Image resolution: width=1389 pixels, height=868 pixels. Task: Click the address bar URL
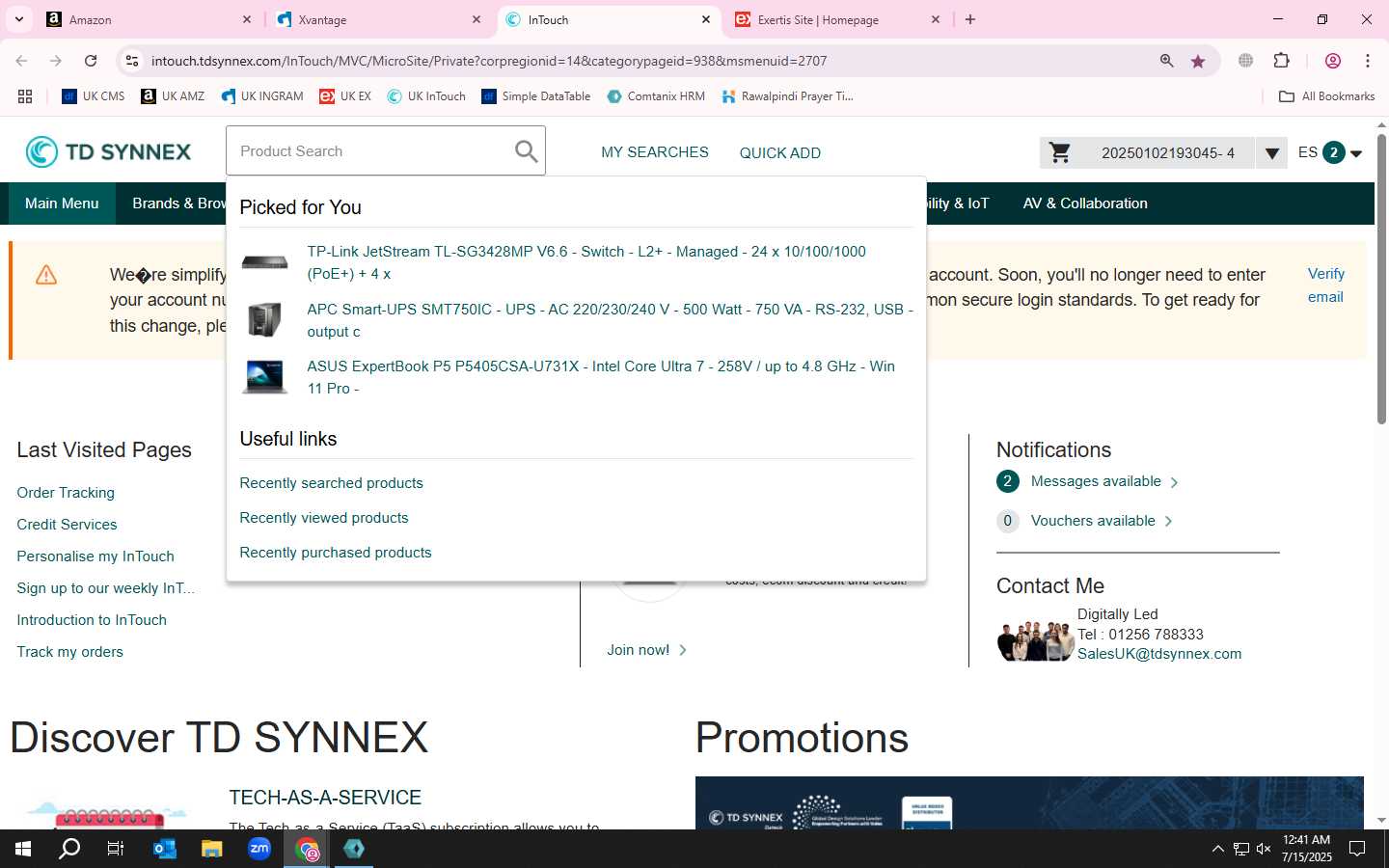click(489, 61)
